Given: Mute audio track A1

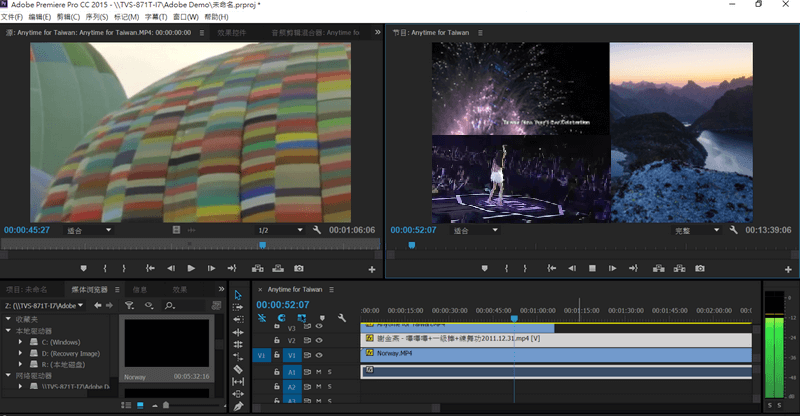Looking at the screenshot, I should pos(319,372).
